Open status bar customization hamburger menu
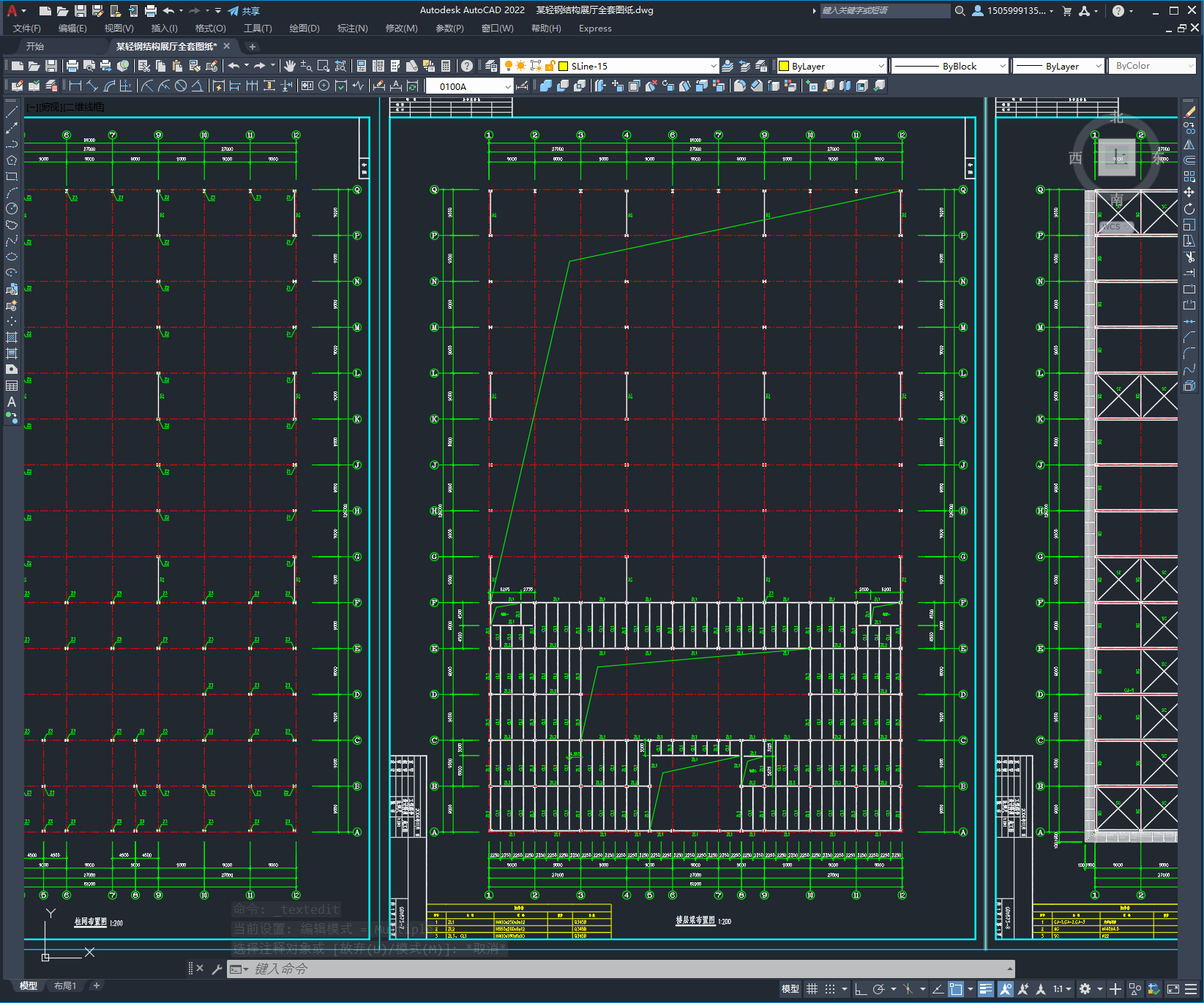The image size is (1204, 1003). coord(1191,989)
